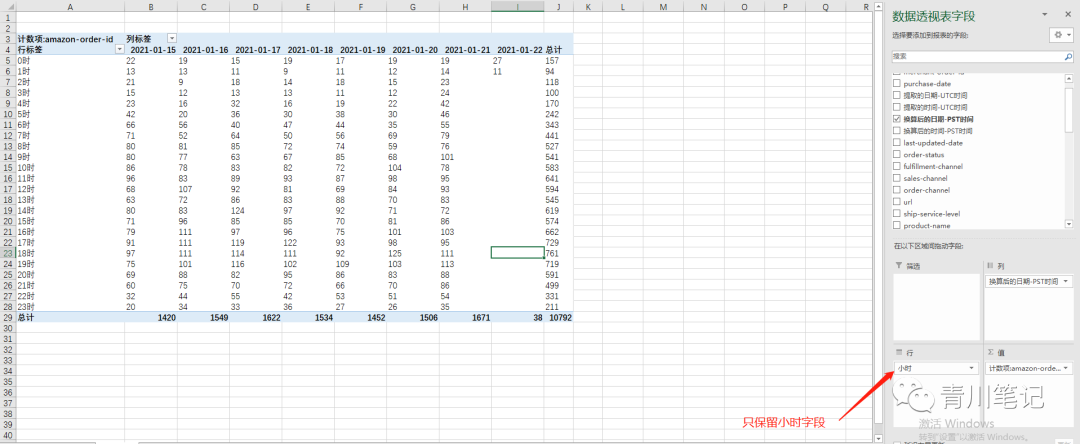Tick the order-status field checkbox
The width and height of the screenshot is (1080, 444).
coord(896,154)
